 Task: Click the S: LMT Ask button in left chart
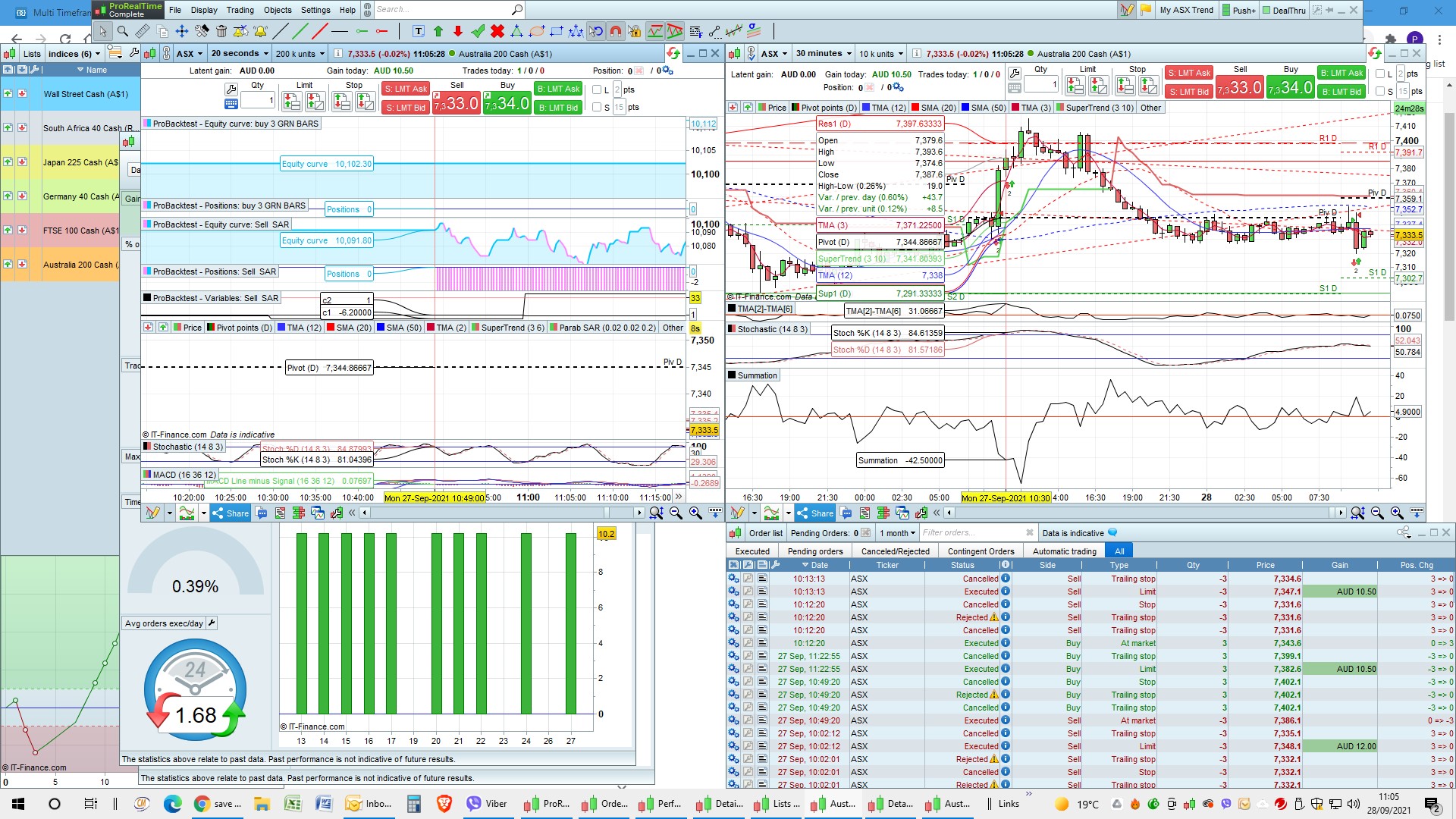point(406,89)
